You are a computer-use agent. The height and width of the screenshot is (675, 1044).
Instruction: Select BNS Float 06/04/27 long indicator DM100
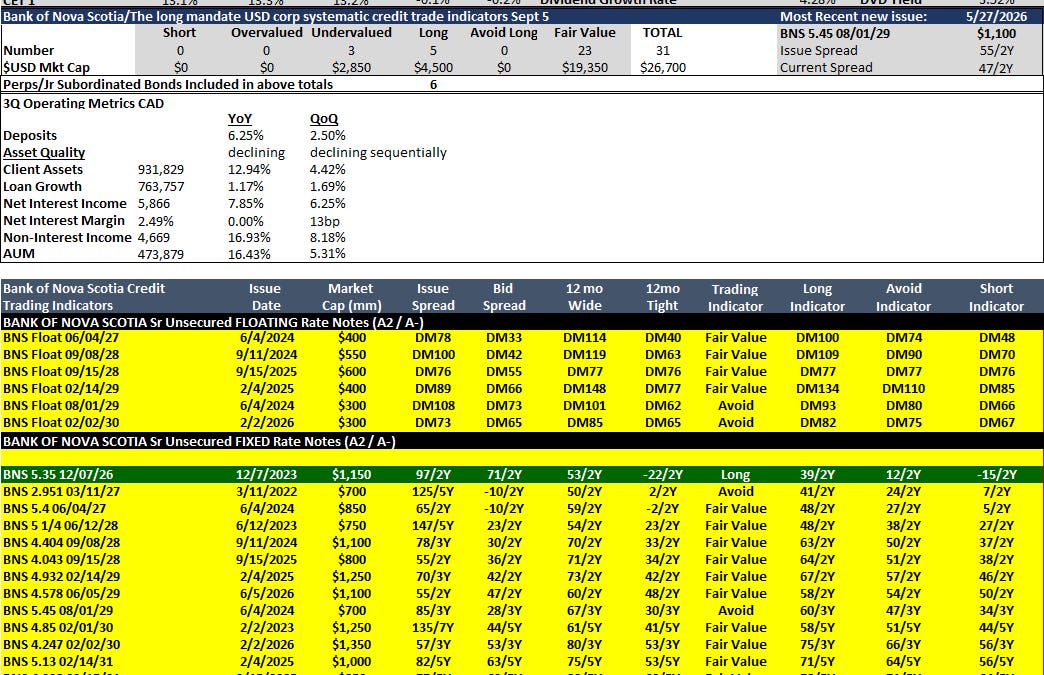(817, 338)
